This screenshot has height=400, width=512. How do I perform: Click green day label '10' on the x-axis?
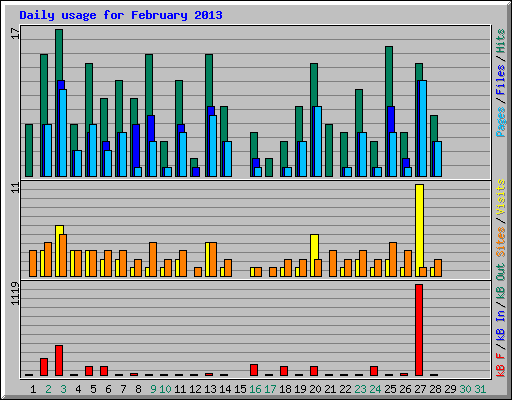[x=165, y=389]
